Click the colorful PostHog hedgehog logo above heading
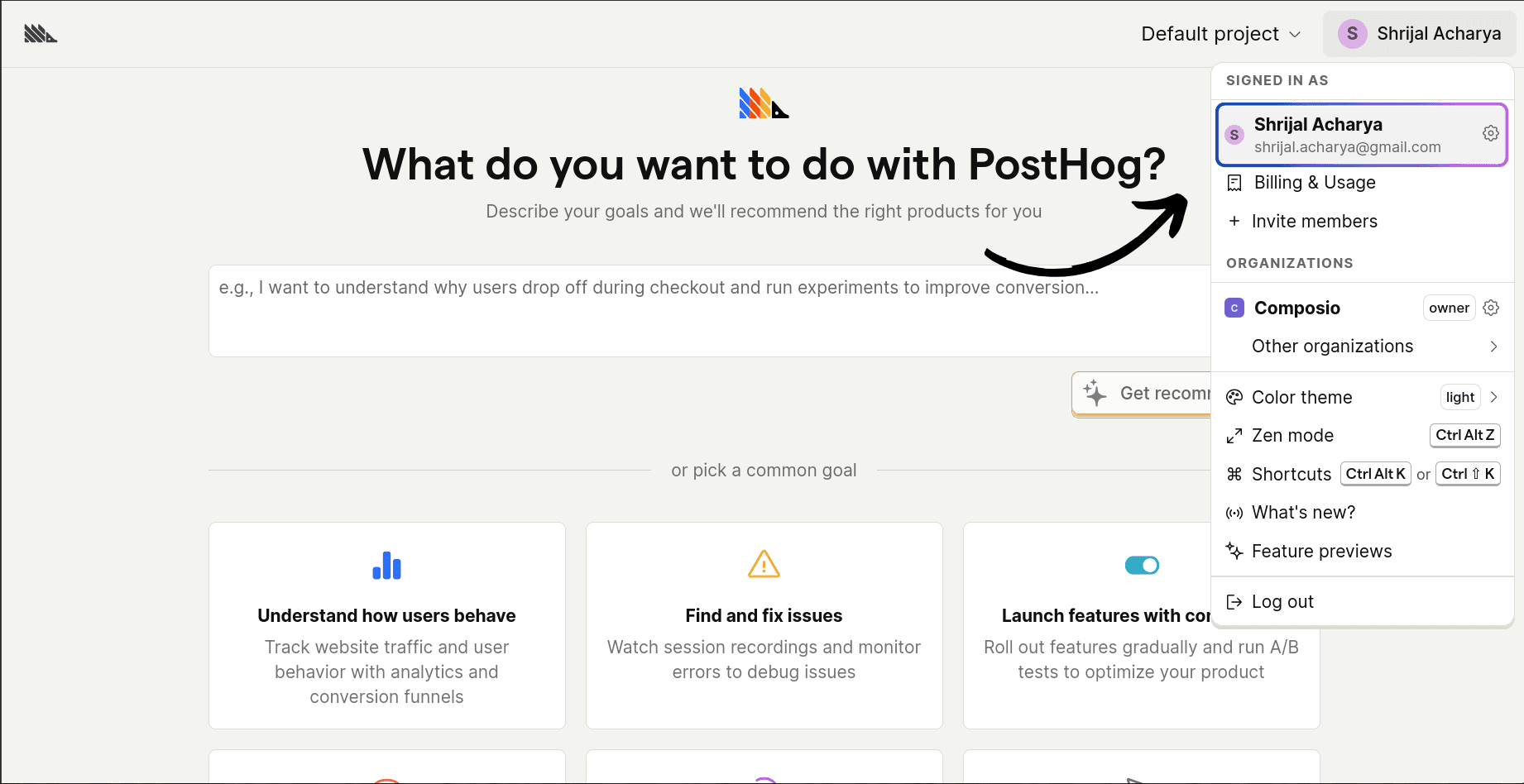 [x=764, y=103]
